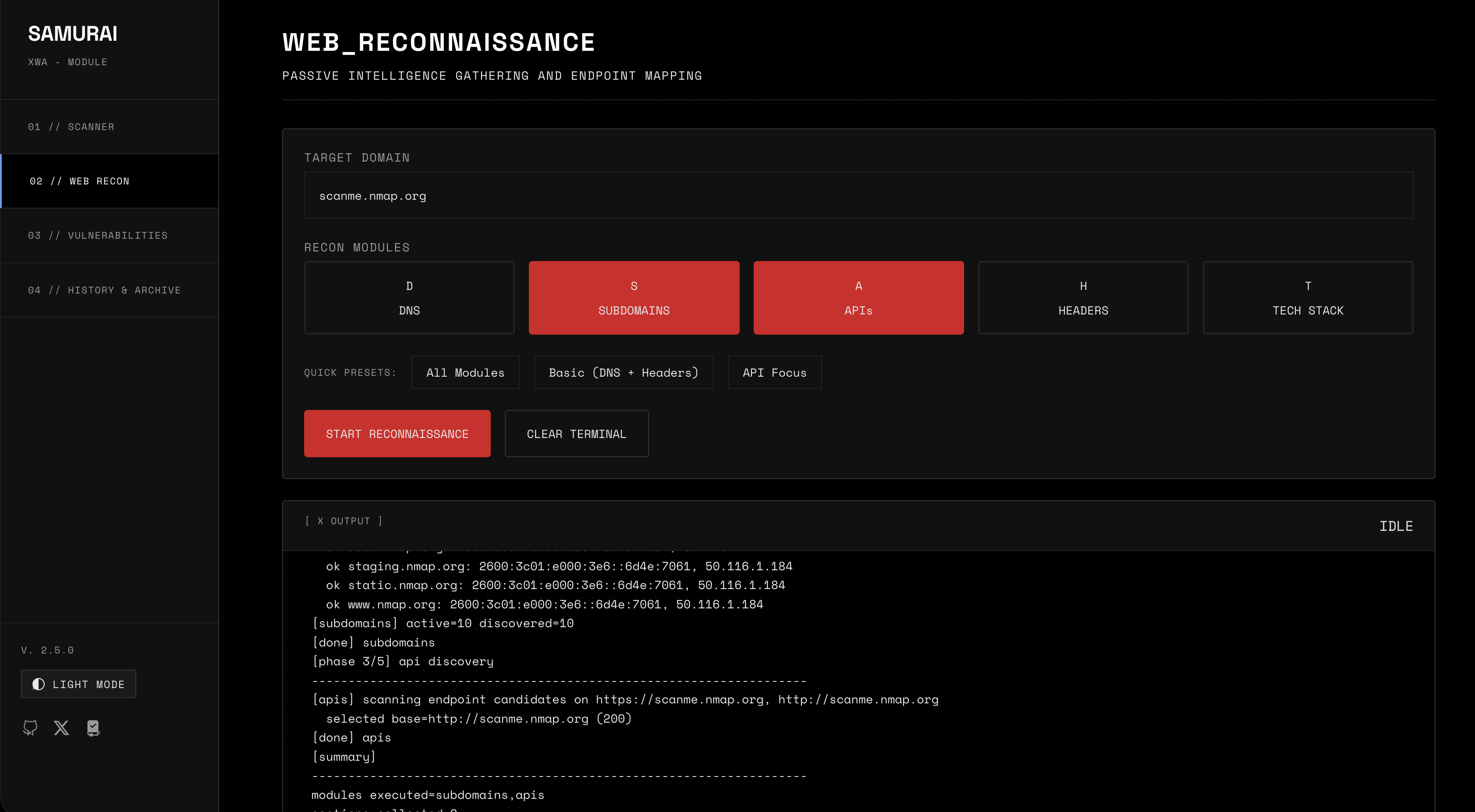Click 'ok static.nmap.org' output line
This screenshot has width=1475, height=812.
pyautogui.click(x=555, y=585)
